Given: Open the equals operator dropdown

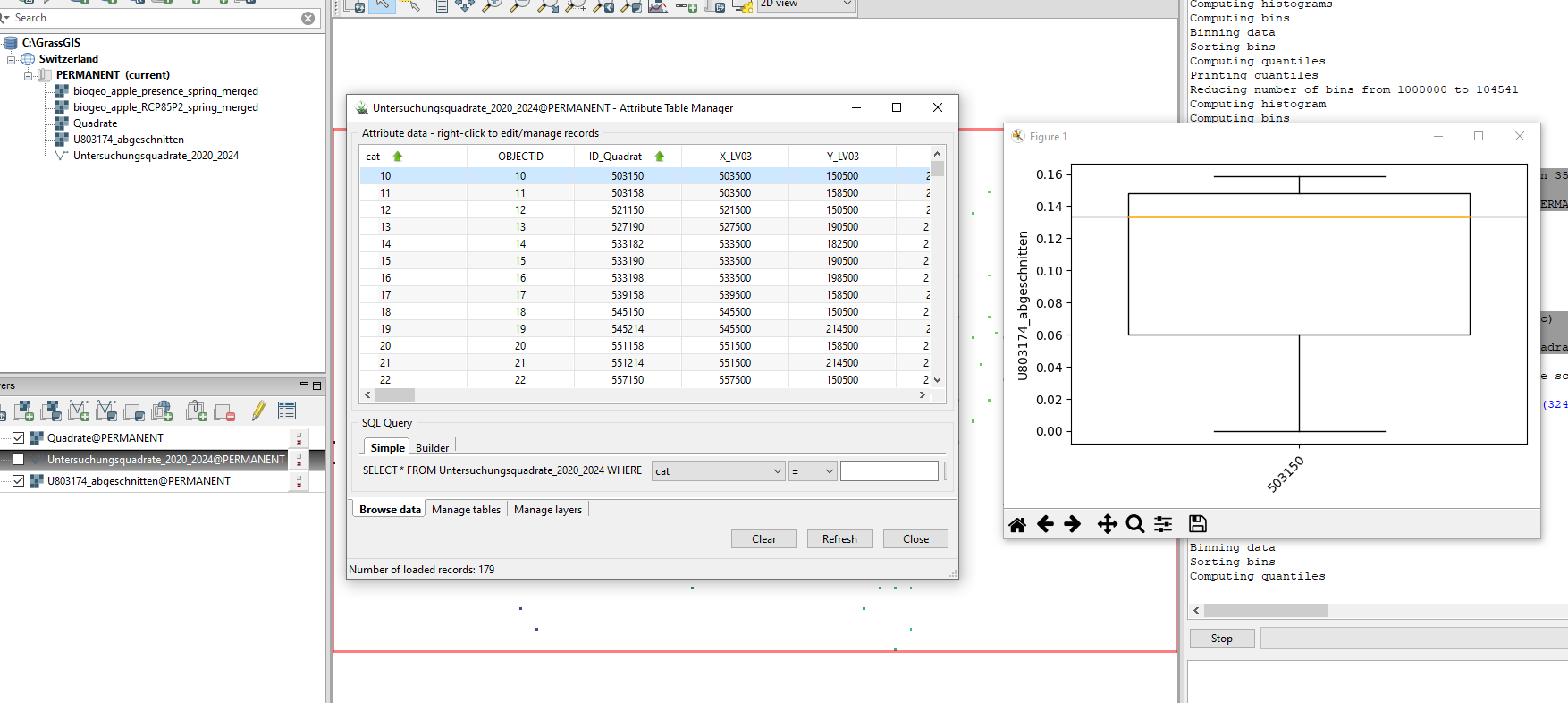Looking at the screenshot, I should pyautogui.click(x=813, y=471).
